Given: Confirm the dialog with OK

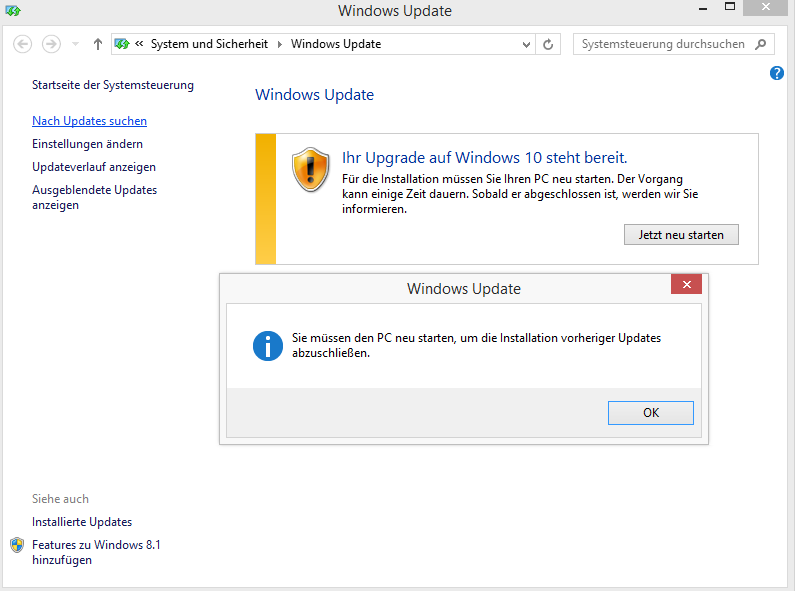Looking at the screenshot, I should tap(651, 413).
